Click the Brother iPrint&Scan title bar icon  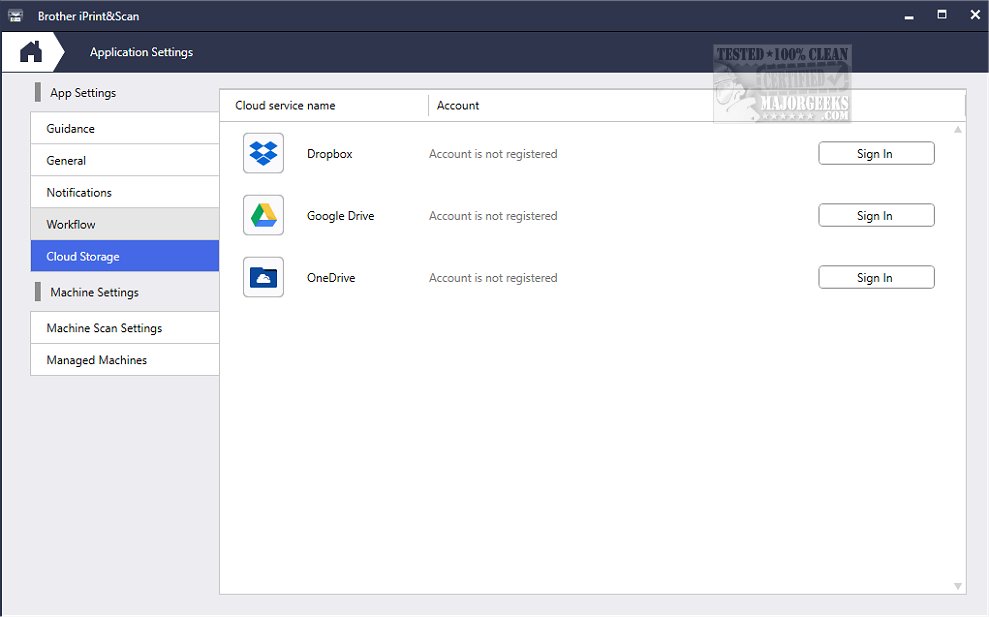click(16, 16)
